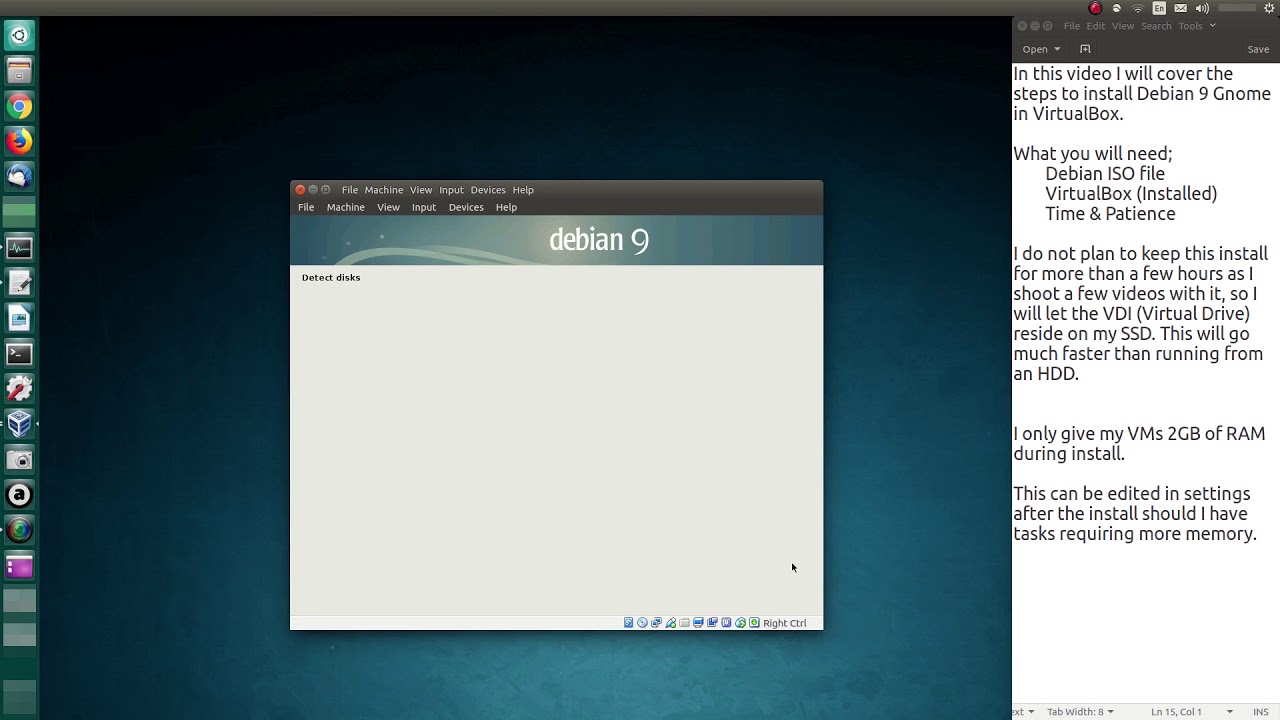Create a new document in the text editor
The height and width of the screenshot is (720, 1280).
coord(1085,49)
